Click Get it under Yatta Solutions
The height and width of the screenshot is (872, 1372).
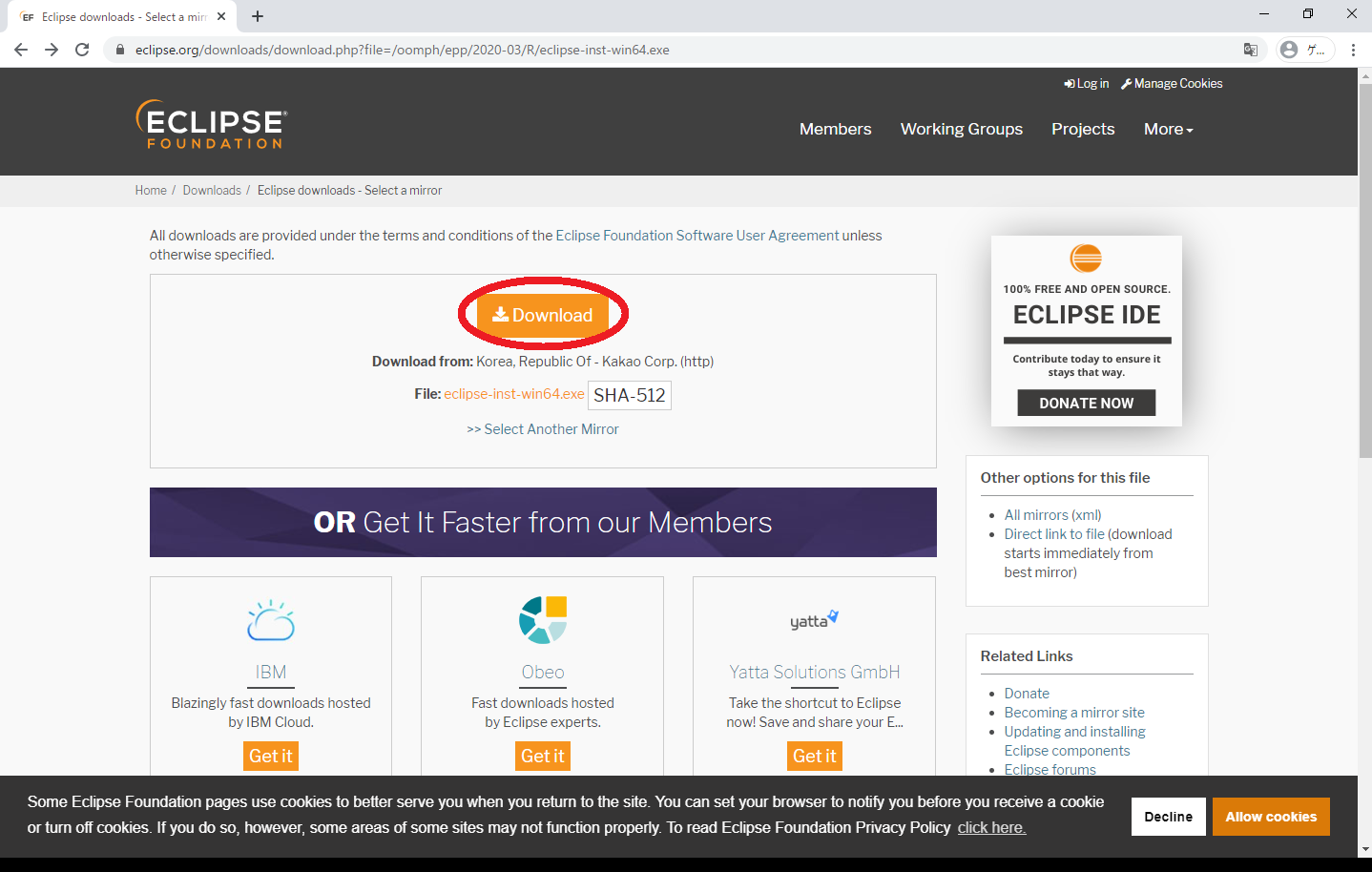click(x=815, y=756)
